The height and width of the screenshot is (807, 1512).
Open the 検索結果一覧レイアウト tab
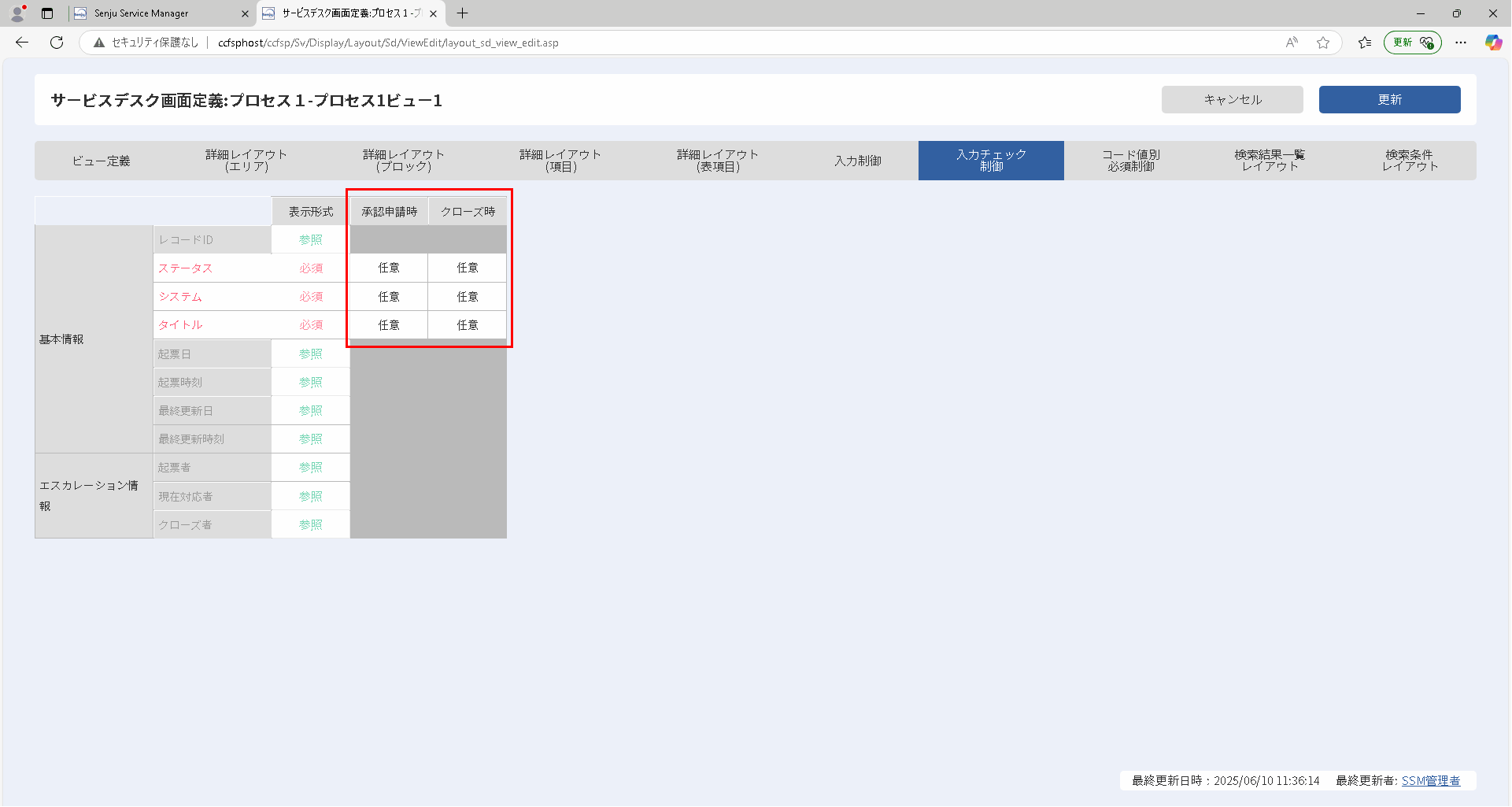point(1270,161)
